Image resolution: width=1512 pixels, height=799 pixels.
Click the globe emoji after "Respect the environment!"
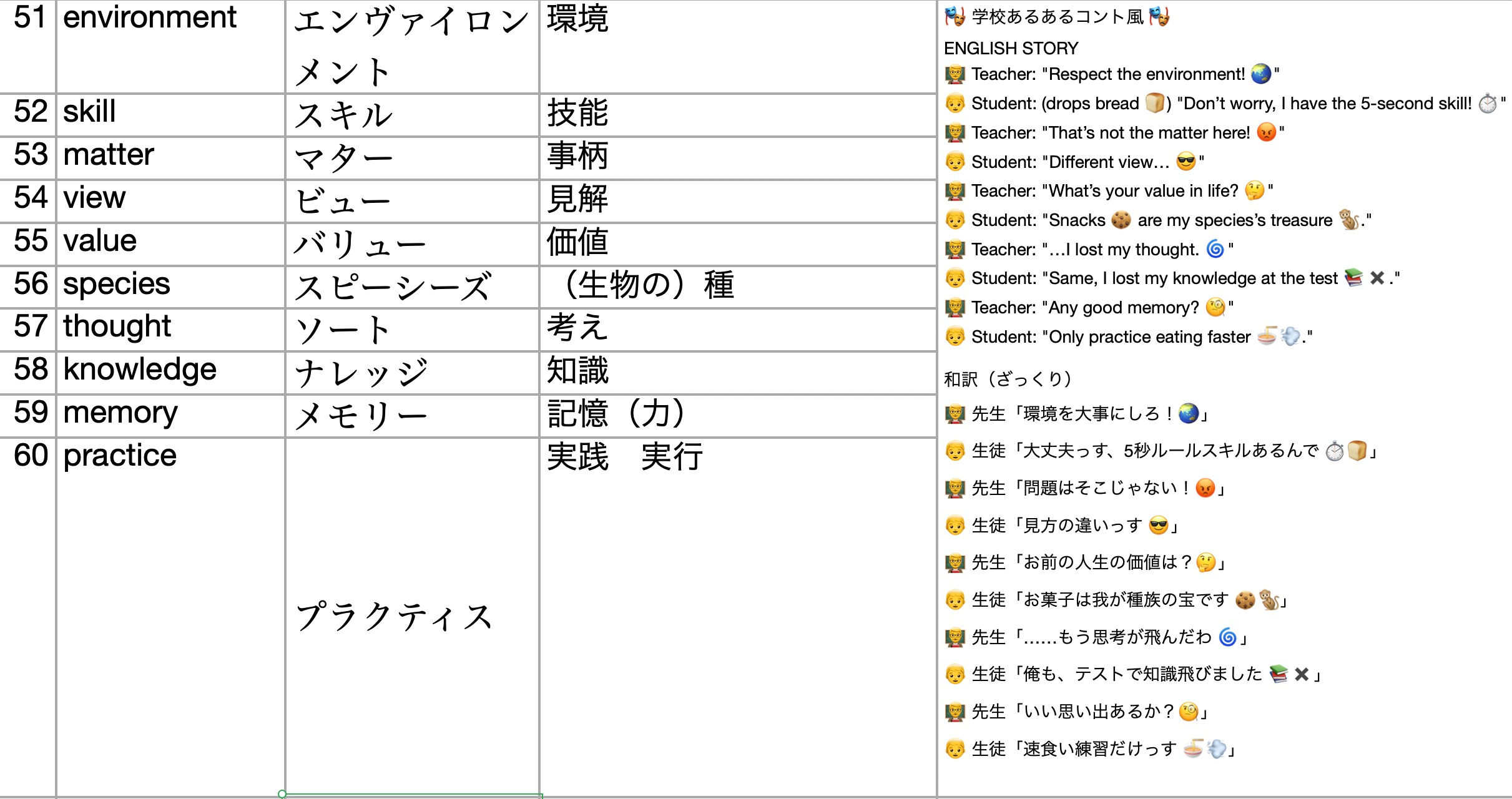(1260, 73)
